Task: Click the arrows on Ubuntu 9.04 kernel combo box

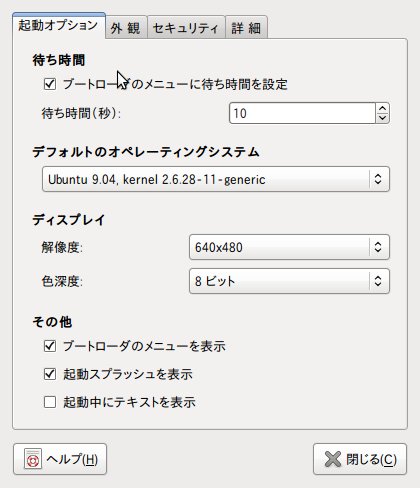Action: click(x=378, y=179)
